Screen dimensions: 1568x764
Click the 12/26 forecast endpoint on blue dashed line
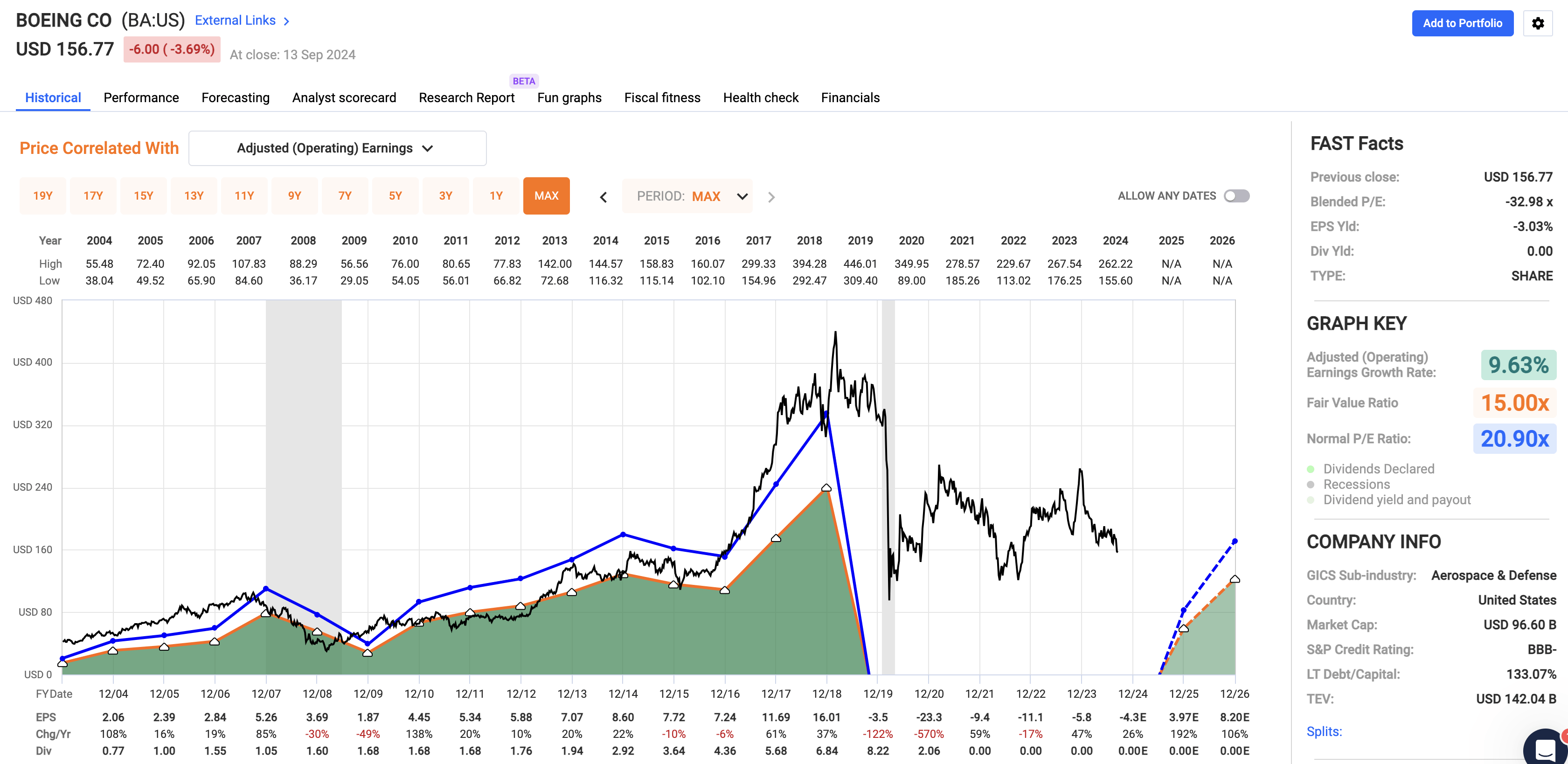[x=1235, y=541]
